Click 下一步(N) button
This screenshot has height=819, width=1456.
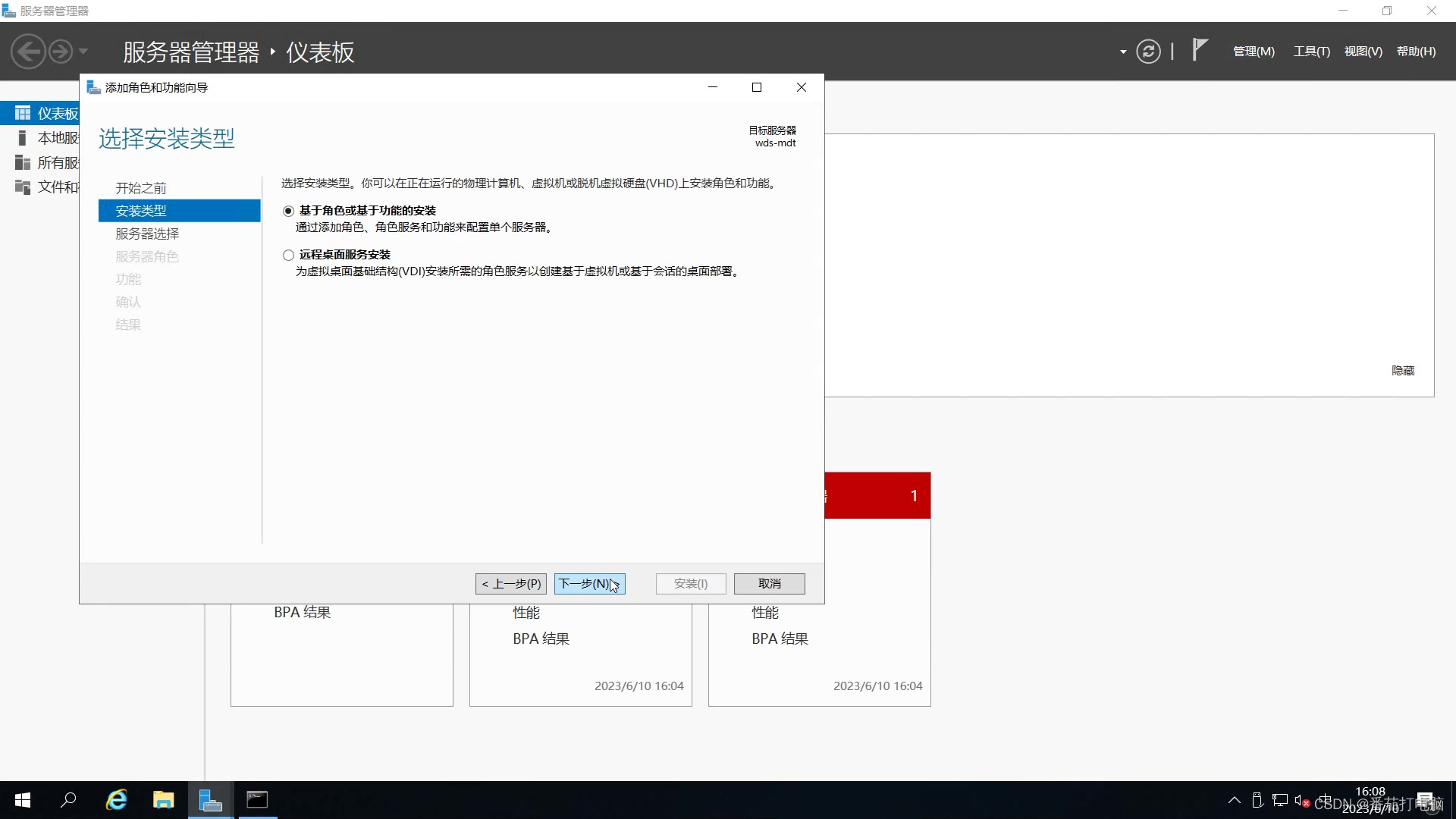[590, 583]
